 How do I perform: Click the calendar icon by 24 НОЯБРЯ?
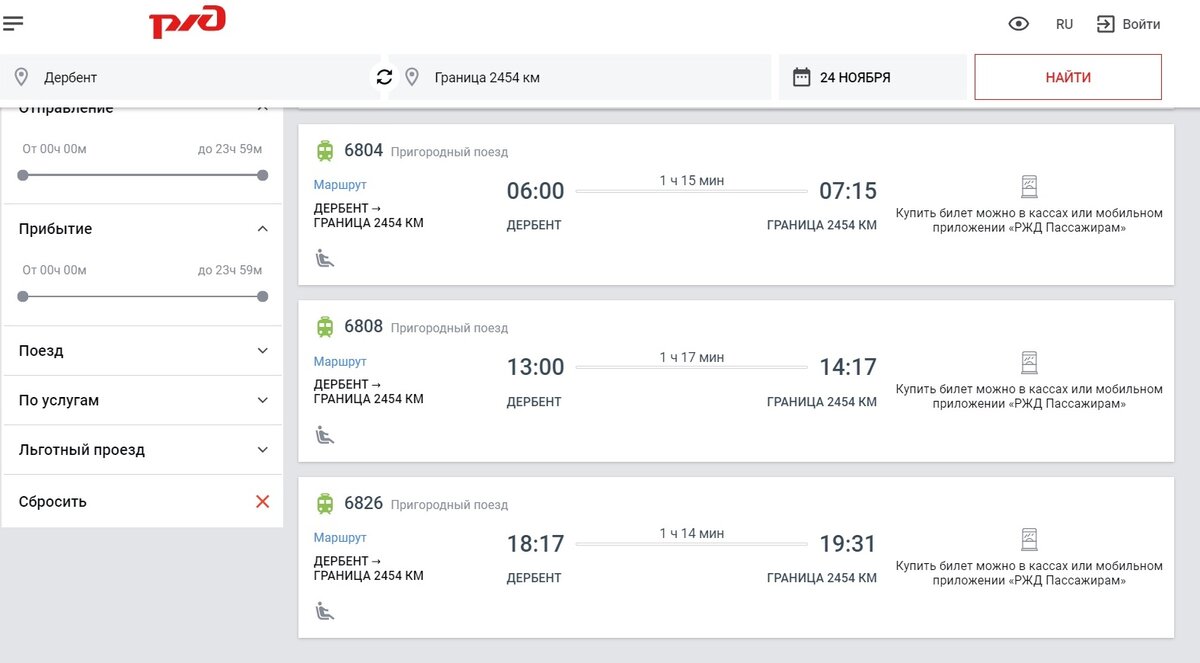[801, 77]
